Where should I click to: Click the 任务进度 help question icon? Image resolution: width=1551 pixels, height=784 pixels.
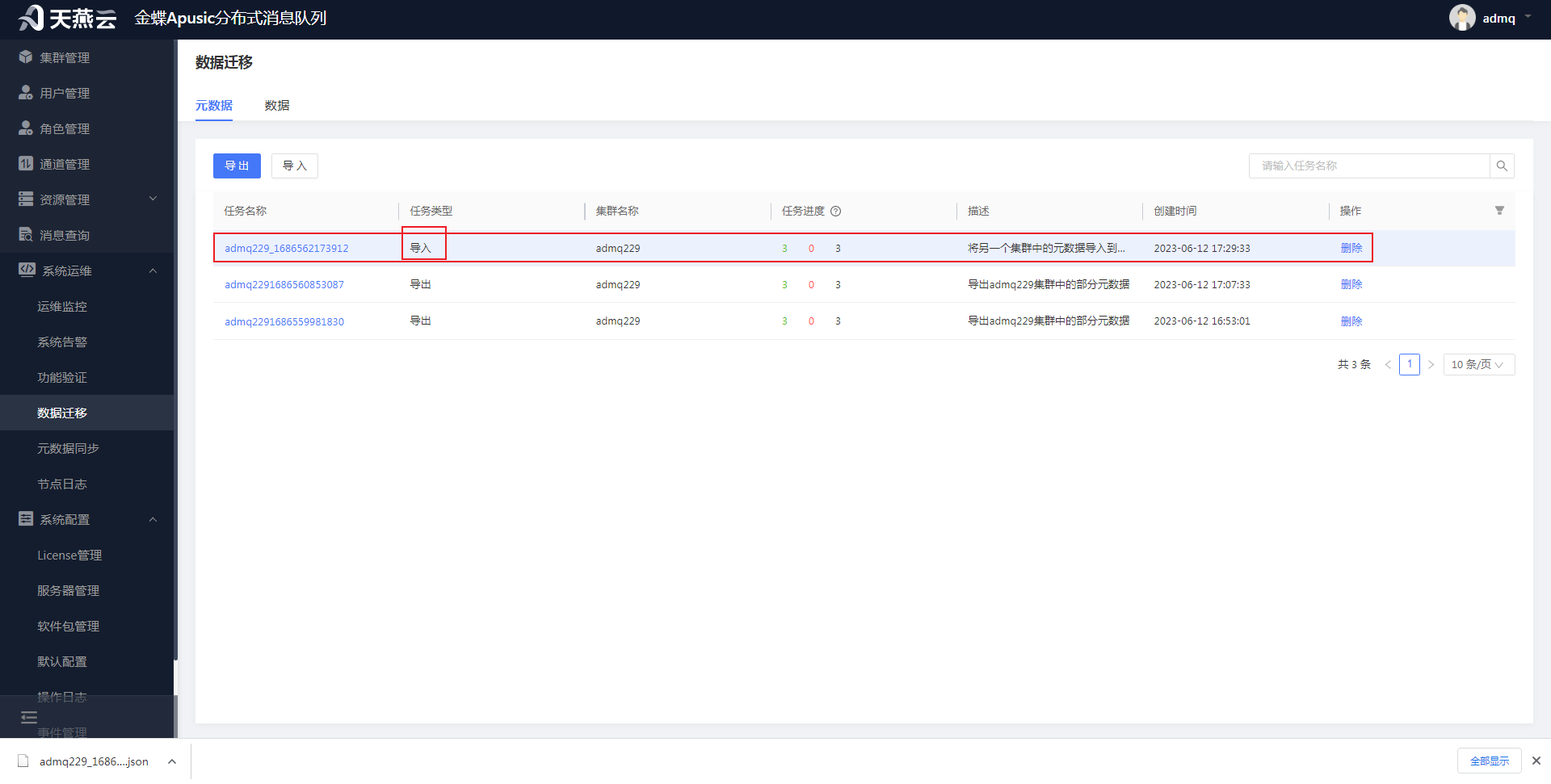click(x=836, y=211)
